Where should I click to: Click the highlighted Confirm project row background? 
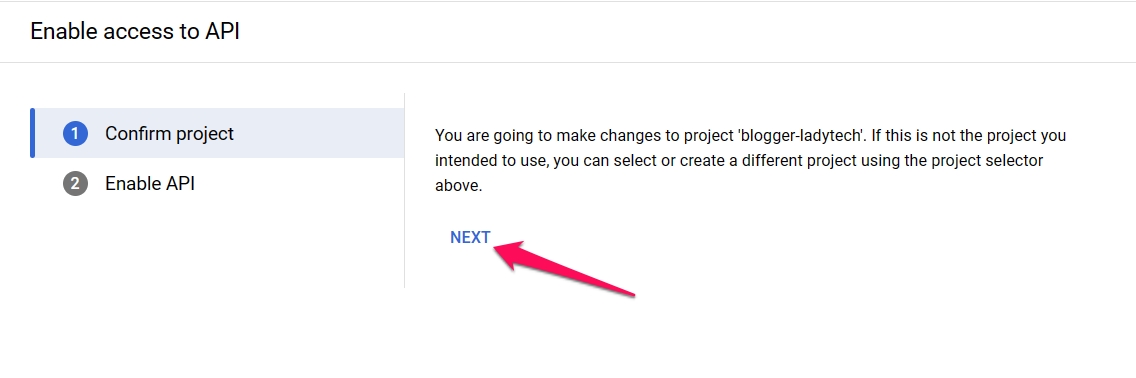point(217,133)
